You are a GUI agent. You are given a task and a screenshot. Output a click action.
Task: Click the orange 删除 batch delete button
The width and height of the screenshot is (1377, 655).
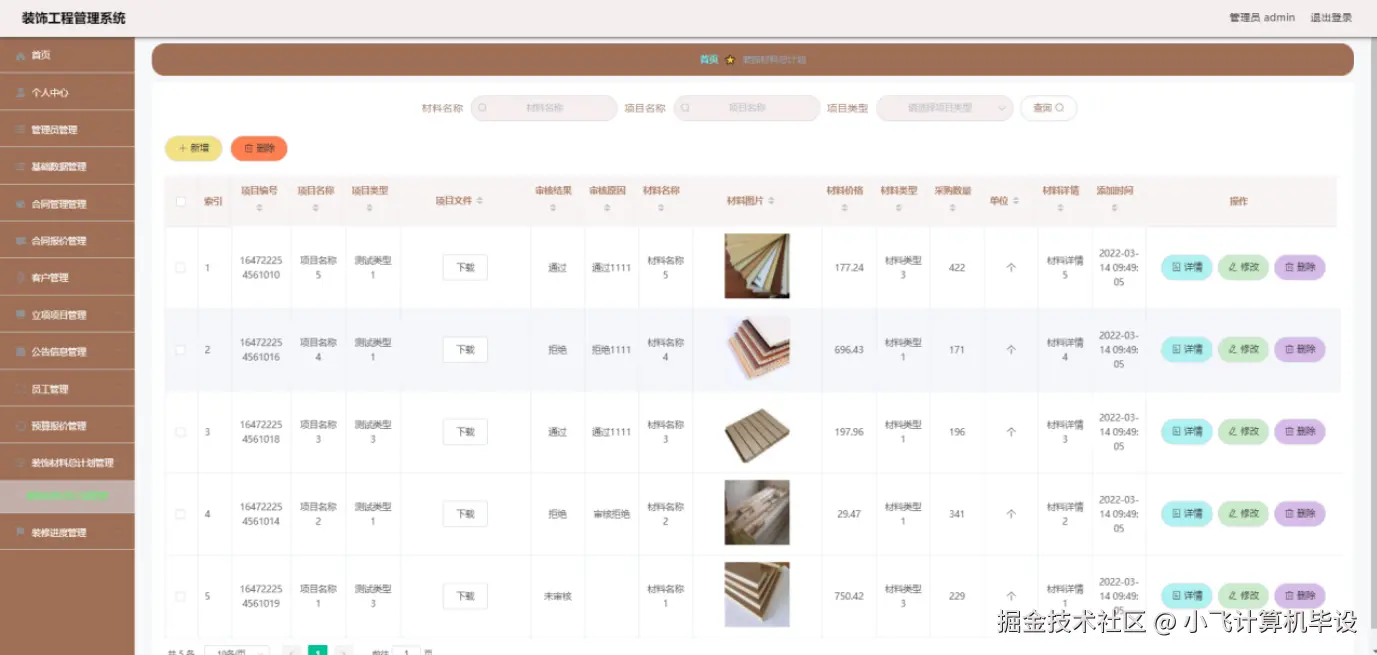259,148
